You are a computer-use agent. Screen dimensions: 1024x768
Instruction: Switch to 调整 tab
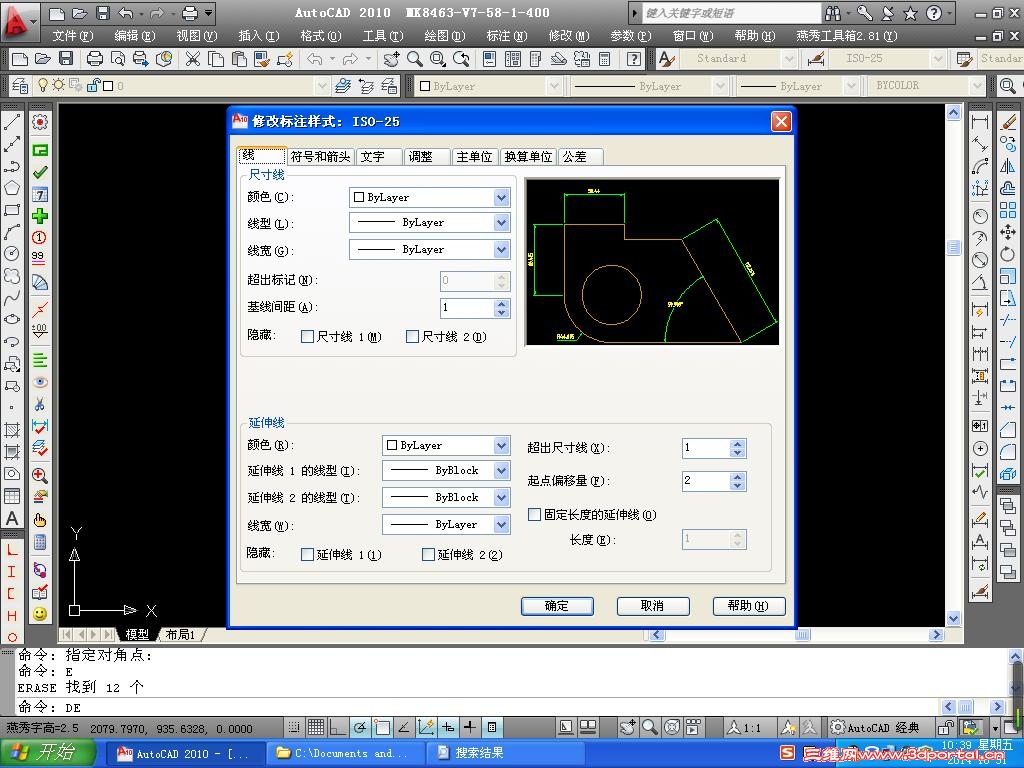point(426,157)
